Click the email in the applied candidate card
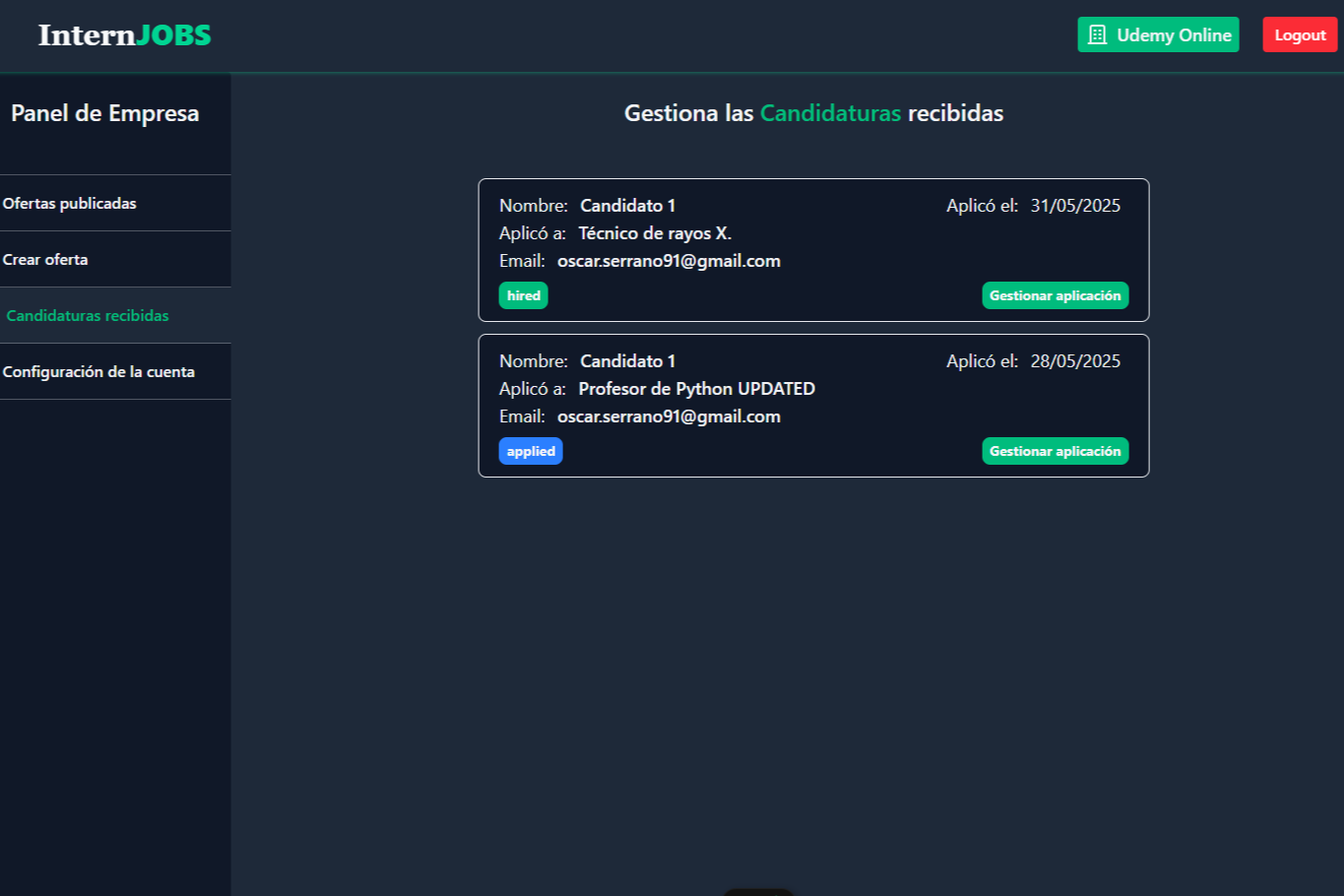 point(669,416)
